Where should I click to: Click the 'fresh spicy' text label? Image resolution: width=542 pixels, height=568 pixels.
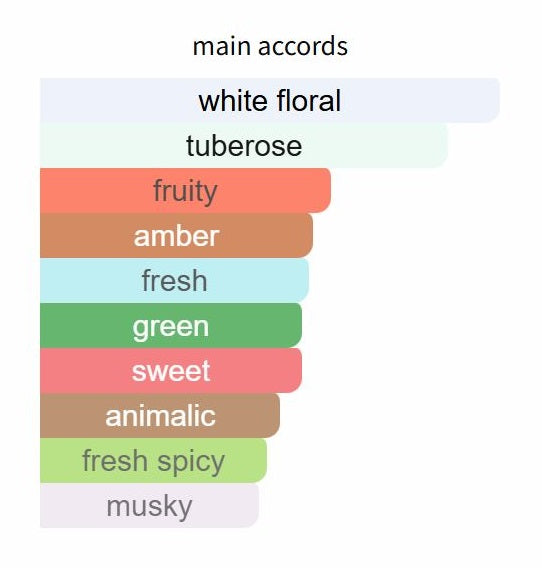coord(153,462)
